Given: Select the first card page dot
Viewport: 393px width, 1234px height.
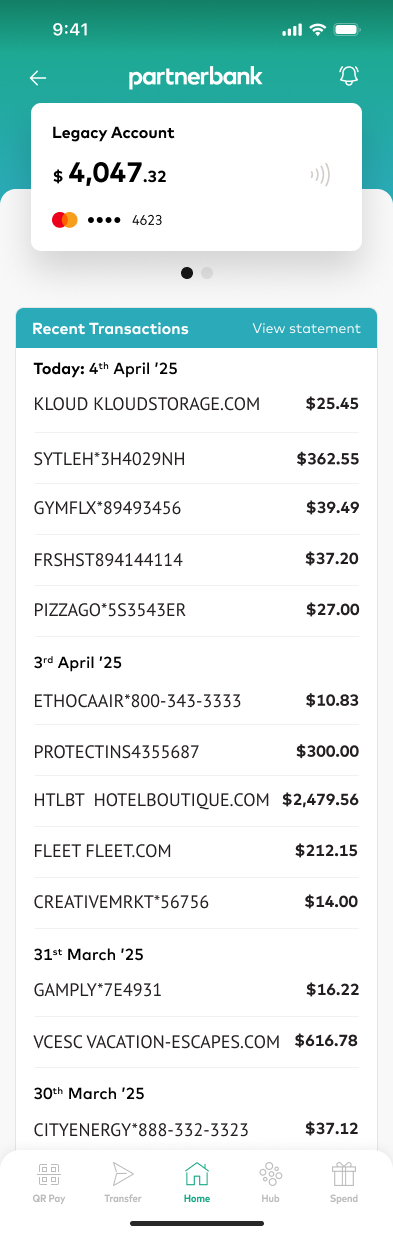Looking at the screenshot, I should [187, 272].
